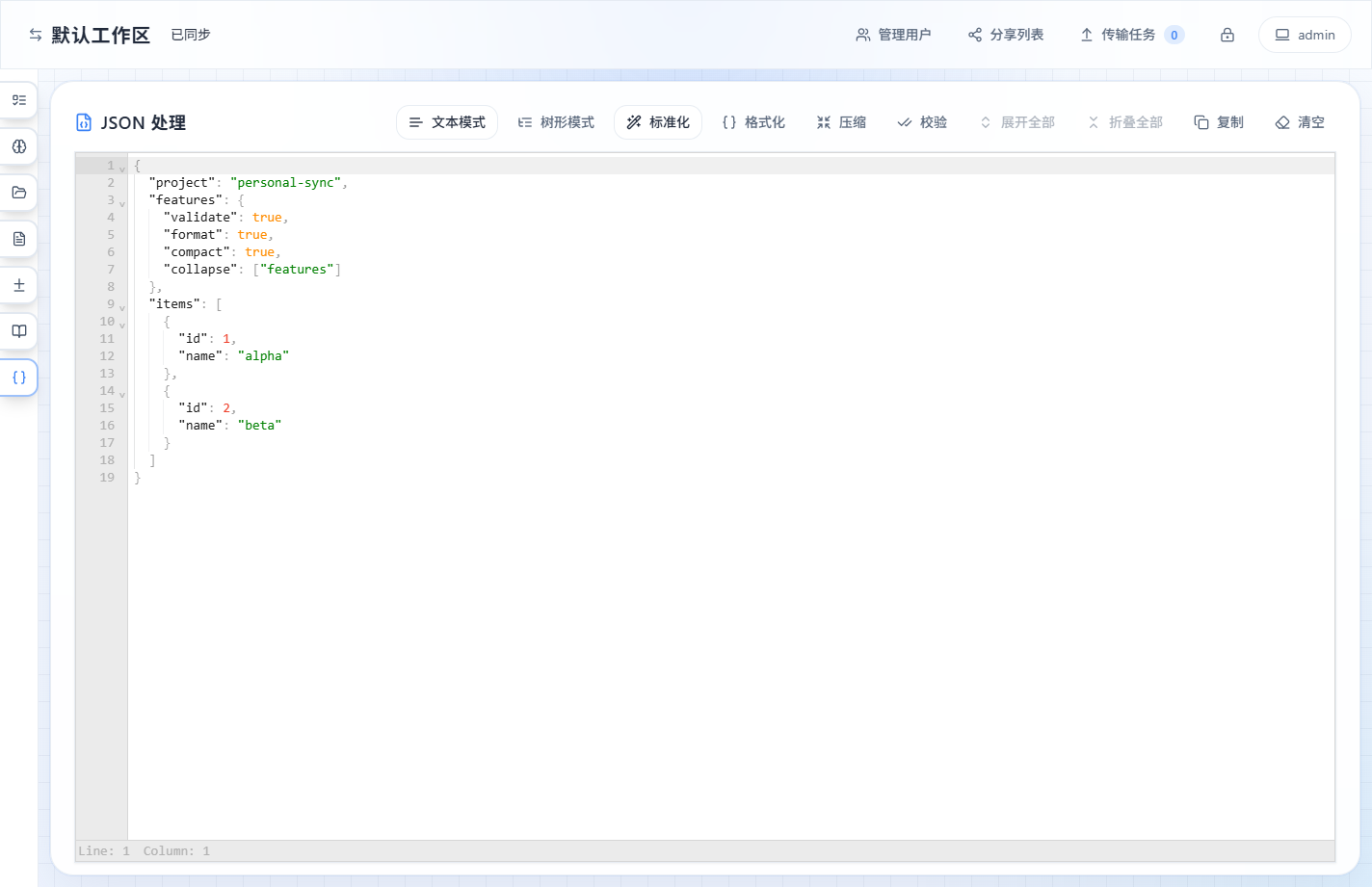This screenshot has width=1372, height=887.
Task: Click the 默认工作区 workspace title
Action: pos(101,35)
